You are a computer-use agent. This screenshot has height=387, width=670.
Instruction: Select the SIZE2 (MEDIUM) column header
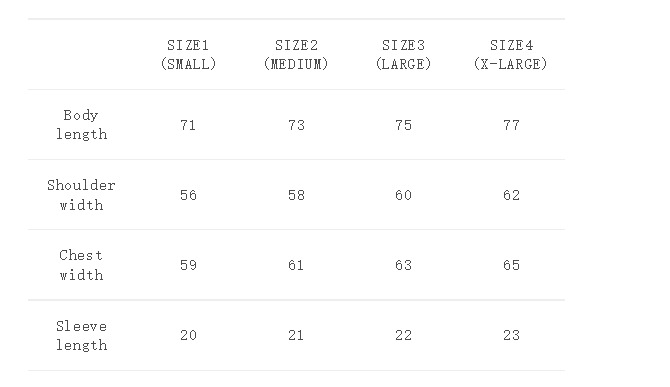(296, 55)
